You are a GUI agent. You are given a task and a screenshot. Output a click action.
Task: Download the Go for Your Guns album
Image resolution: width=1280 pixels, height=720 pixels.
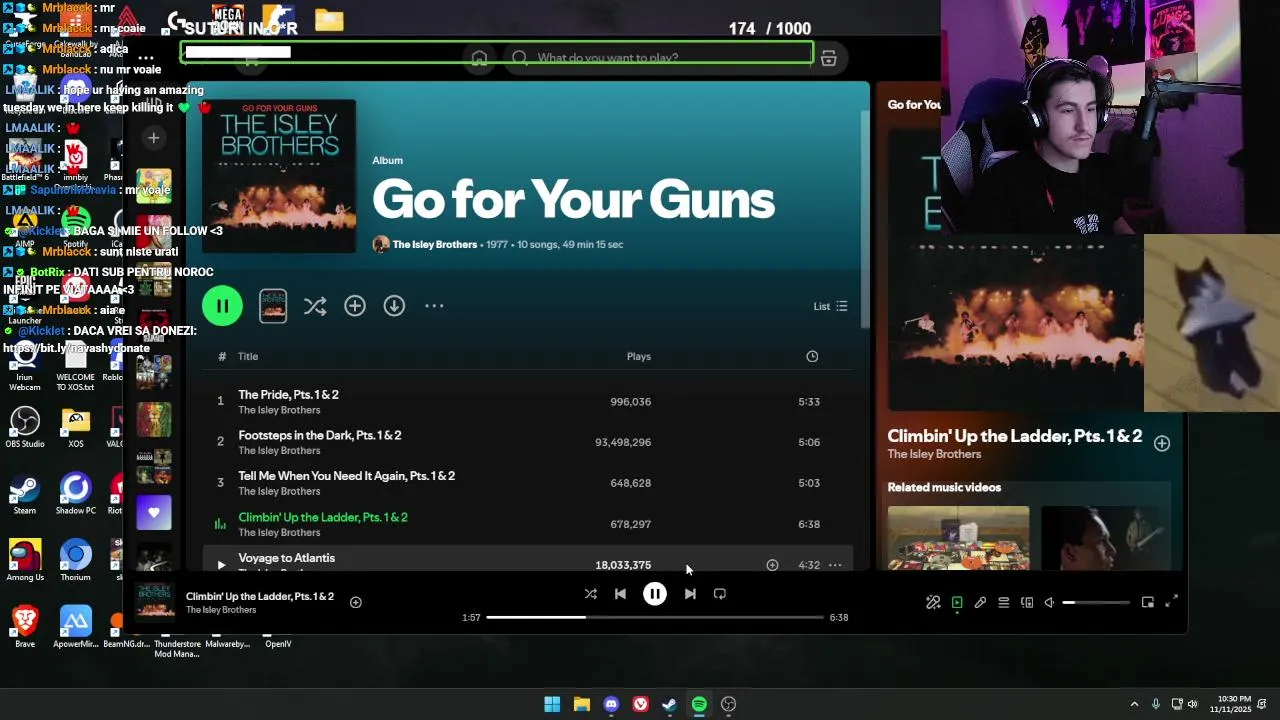pos(394,306)
